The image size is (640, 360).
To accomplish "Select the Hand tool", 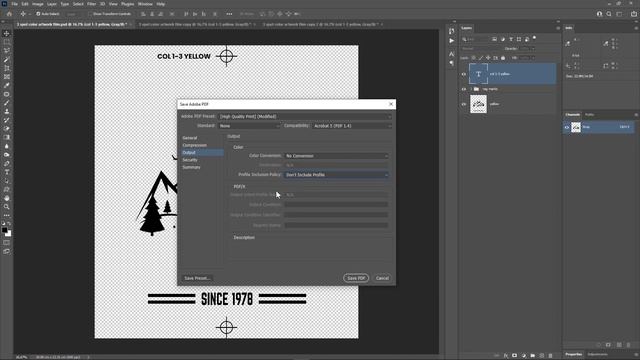I will tap(7, 198).
